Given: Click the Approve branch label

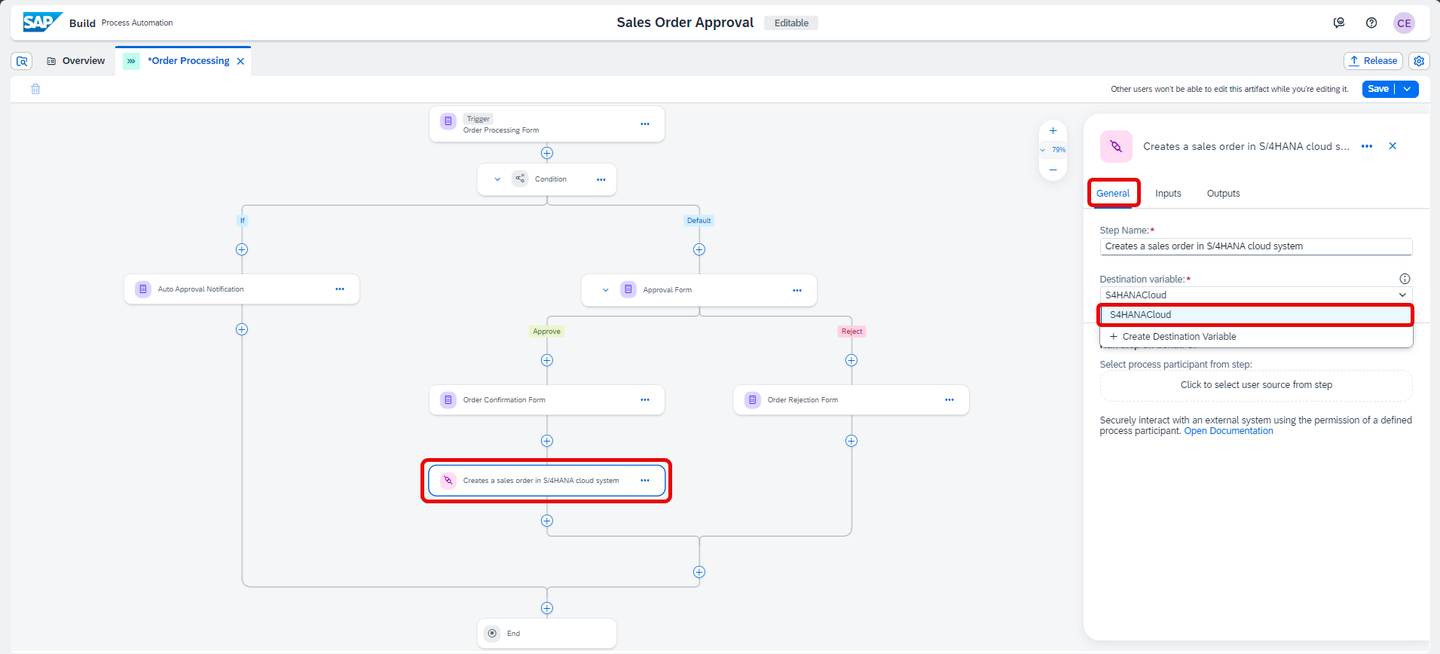Looking at the screenshot, I should click(547, 331).
